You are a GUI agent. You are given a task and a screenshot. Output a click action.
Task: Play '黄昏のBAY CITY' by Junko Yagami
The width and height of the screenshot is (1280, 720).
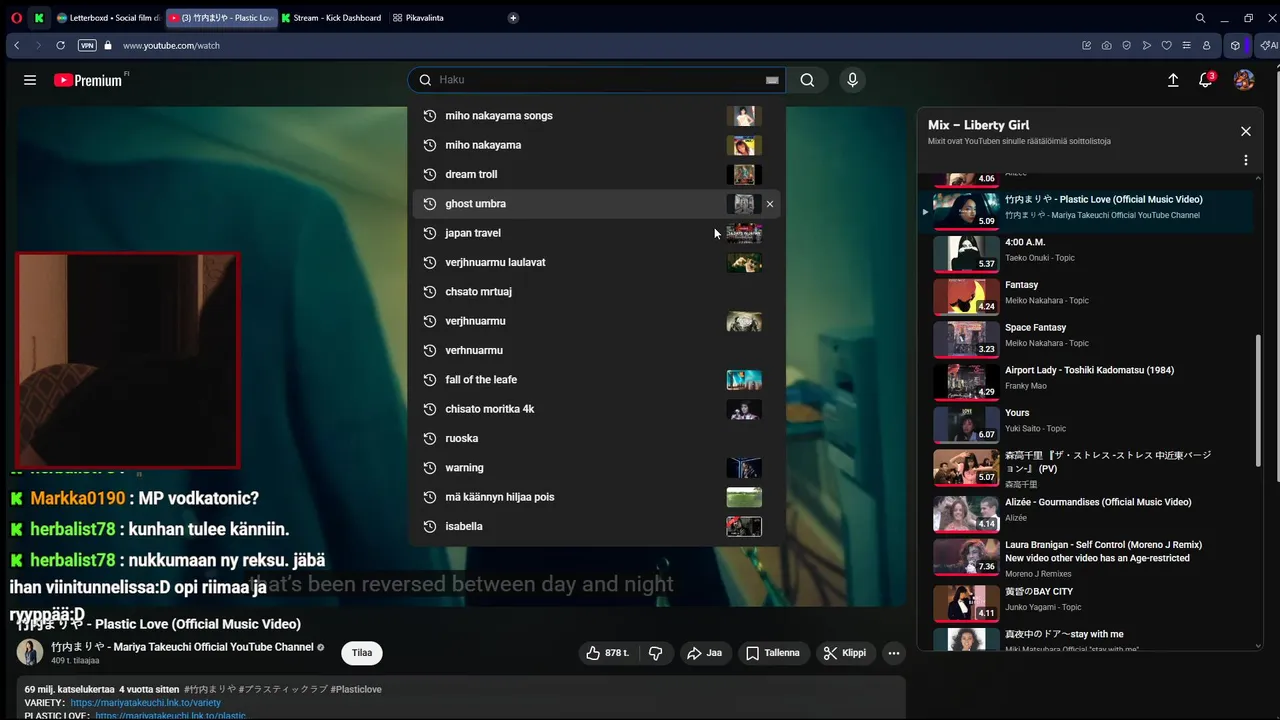1087,603
